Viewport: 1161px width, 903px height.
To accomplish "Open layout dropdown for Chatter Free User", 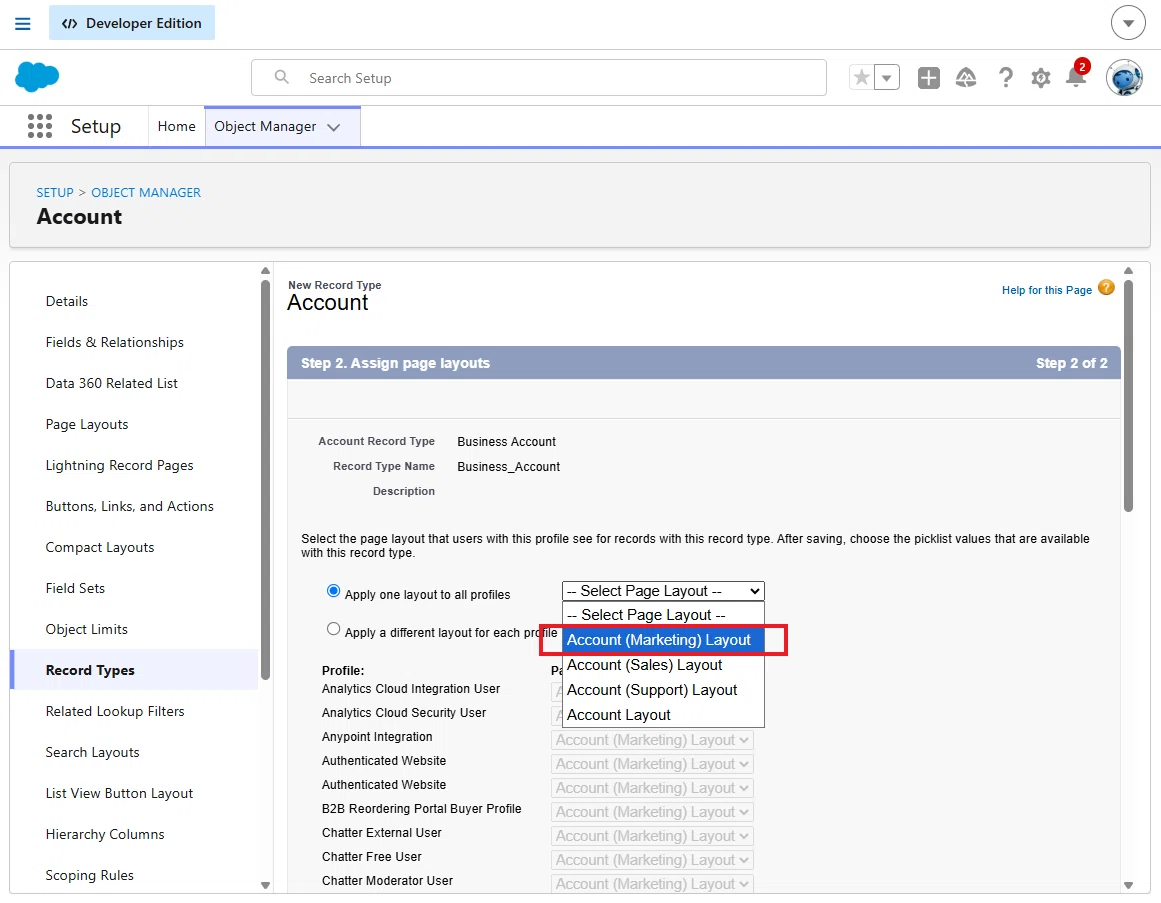I will coord(652,860).
